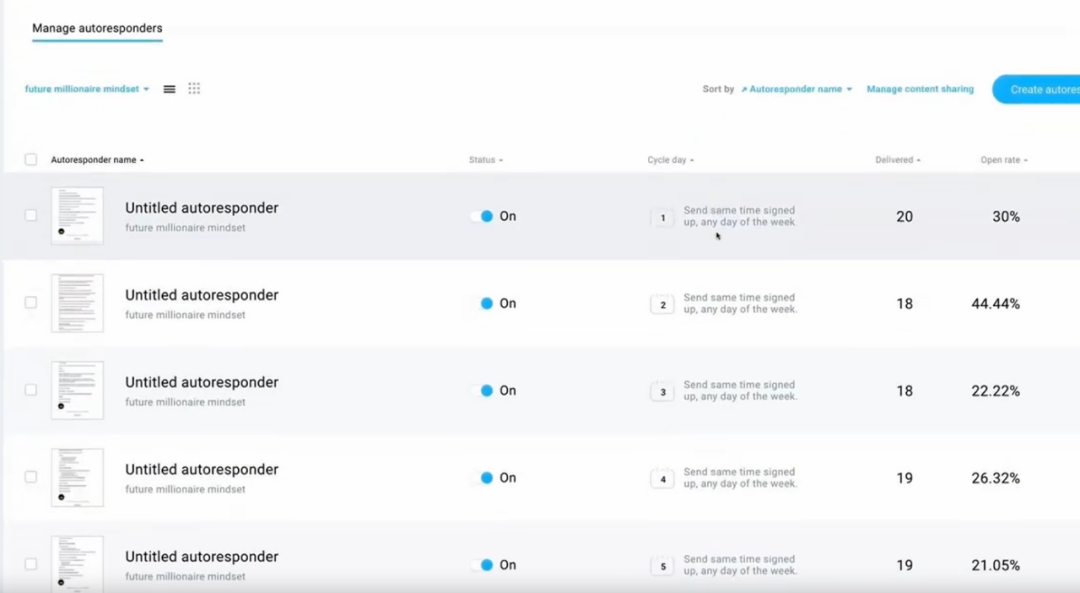
Task: Select the Manage autoresponders tab
Action: 97,28
